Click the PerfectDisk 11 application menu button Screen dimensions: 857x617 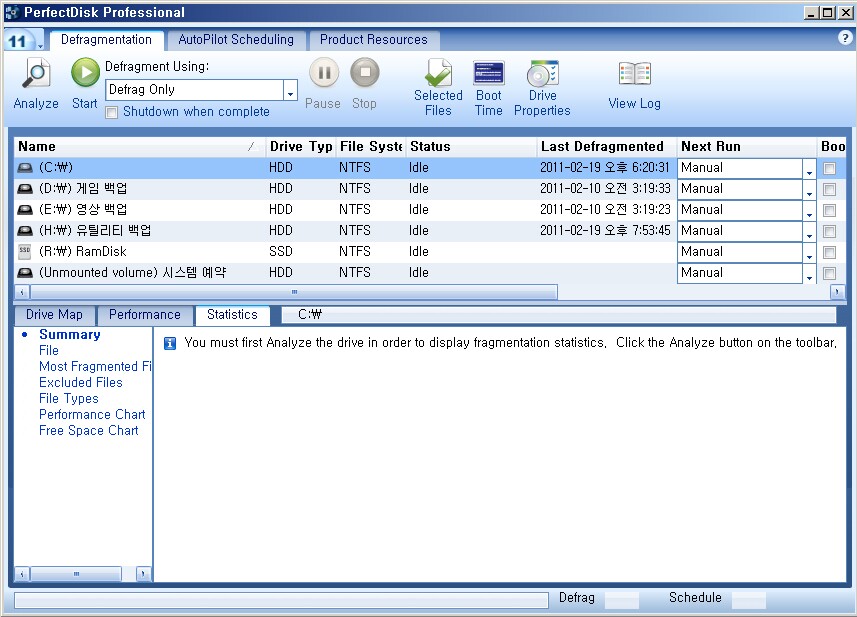pyautogui.click(x=22, y=40)
